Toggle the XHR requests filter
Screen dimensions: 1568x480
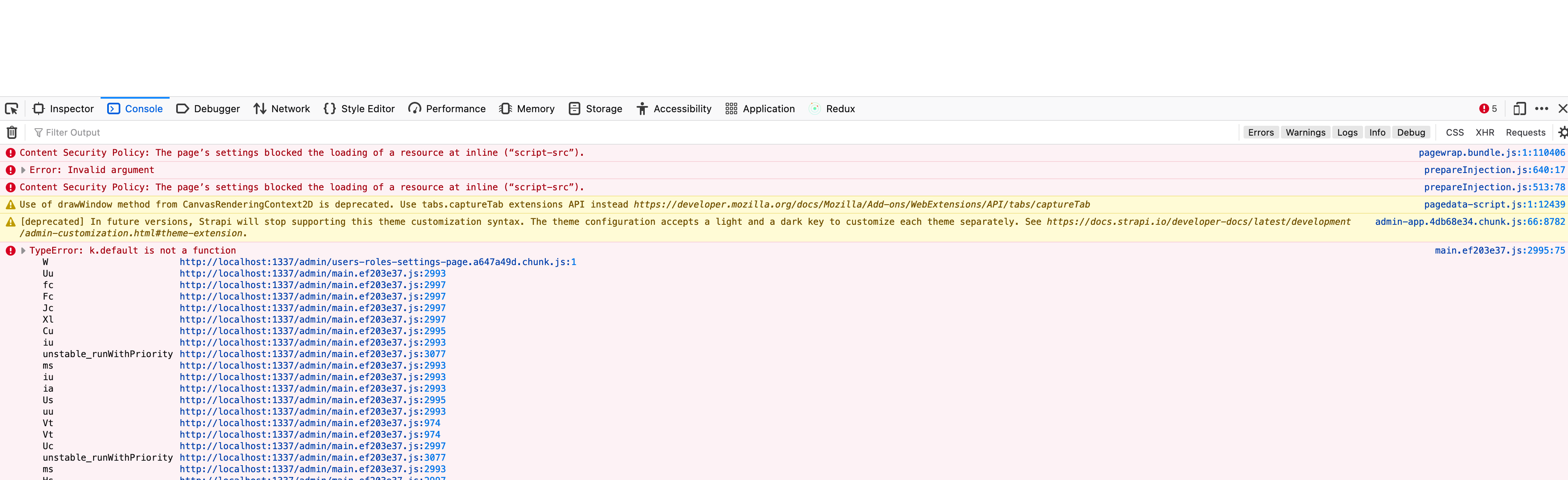[x=1485, y=132]
